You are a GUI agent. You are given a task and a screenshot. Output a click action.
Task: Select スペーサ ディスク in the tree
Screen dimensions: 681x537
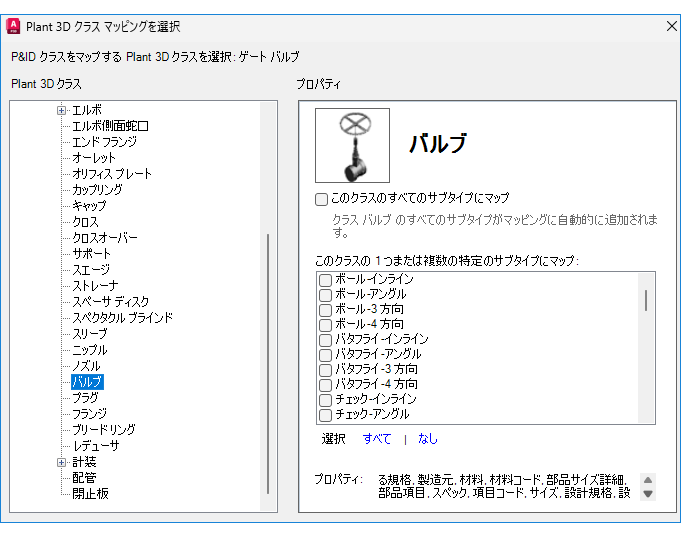111,302
